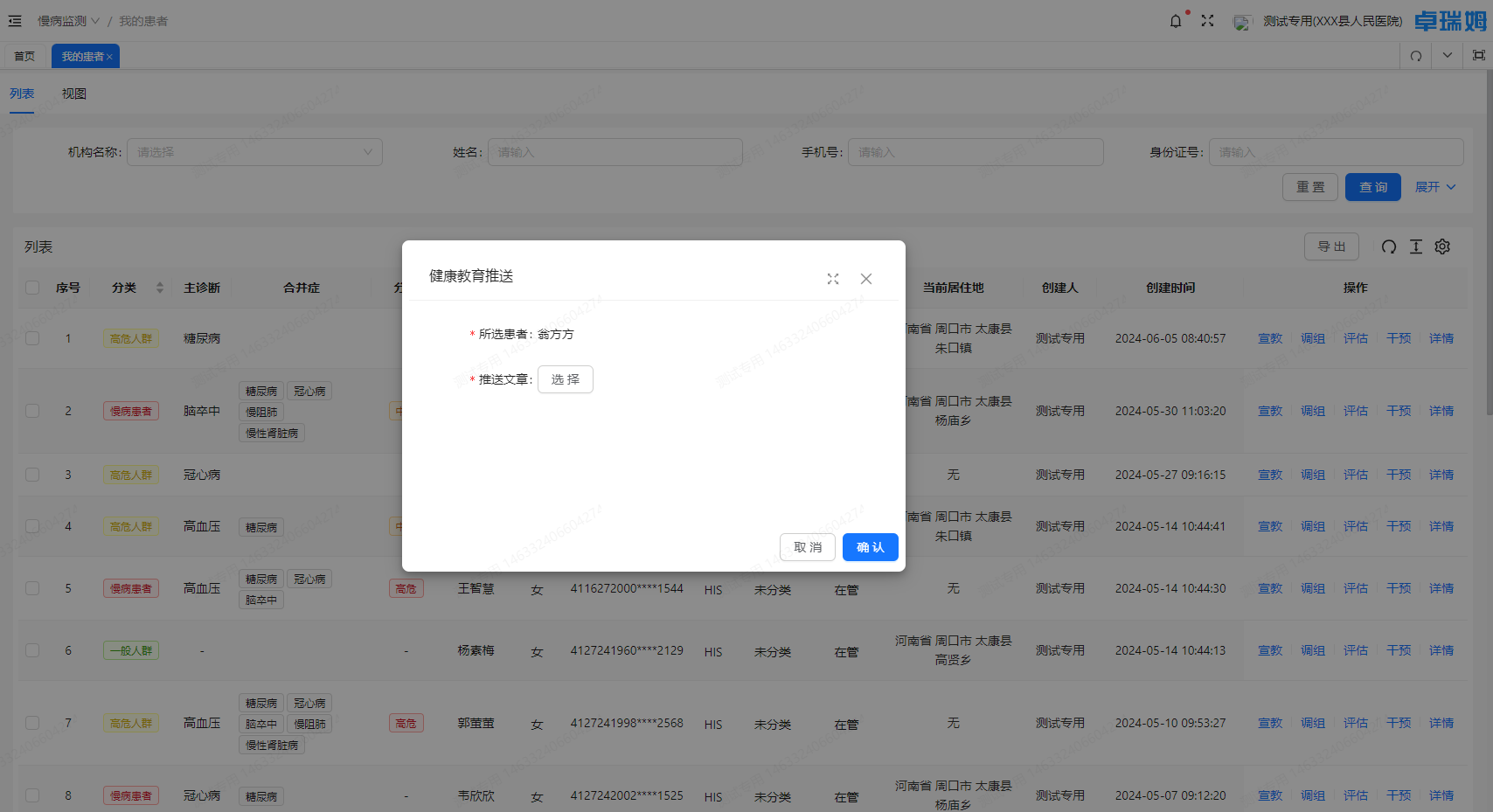This screenshot has height=812, width=1493.
Task: Click 确认 in the dialog
Action: [871, 547]
